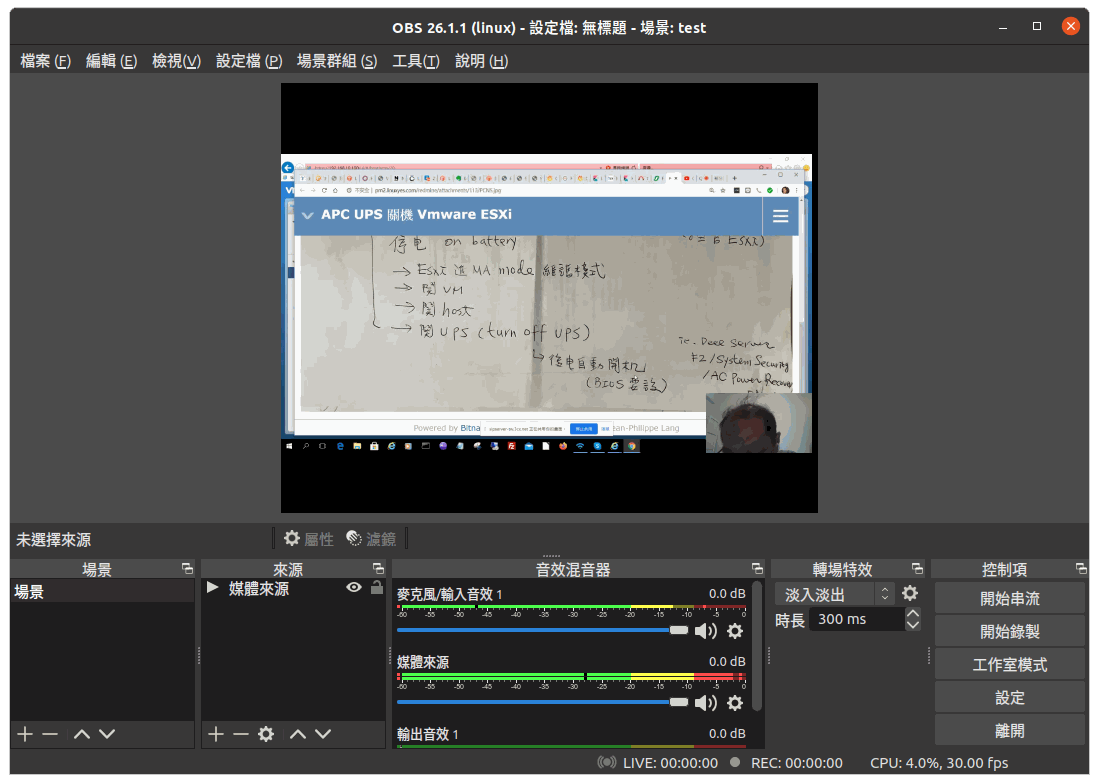Close OBS with red X button

1070,27
